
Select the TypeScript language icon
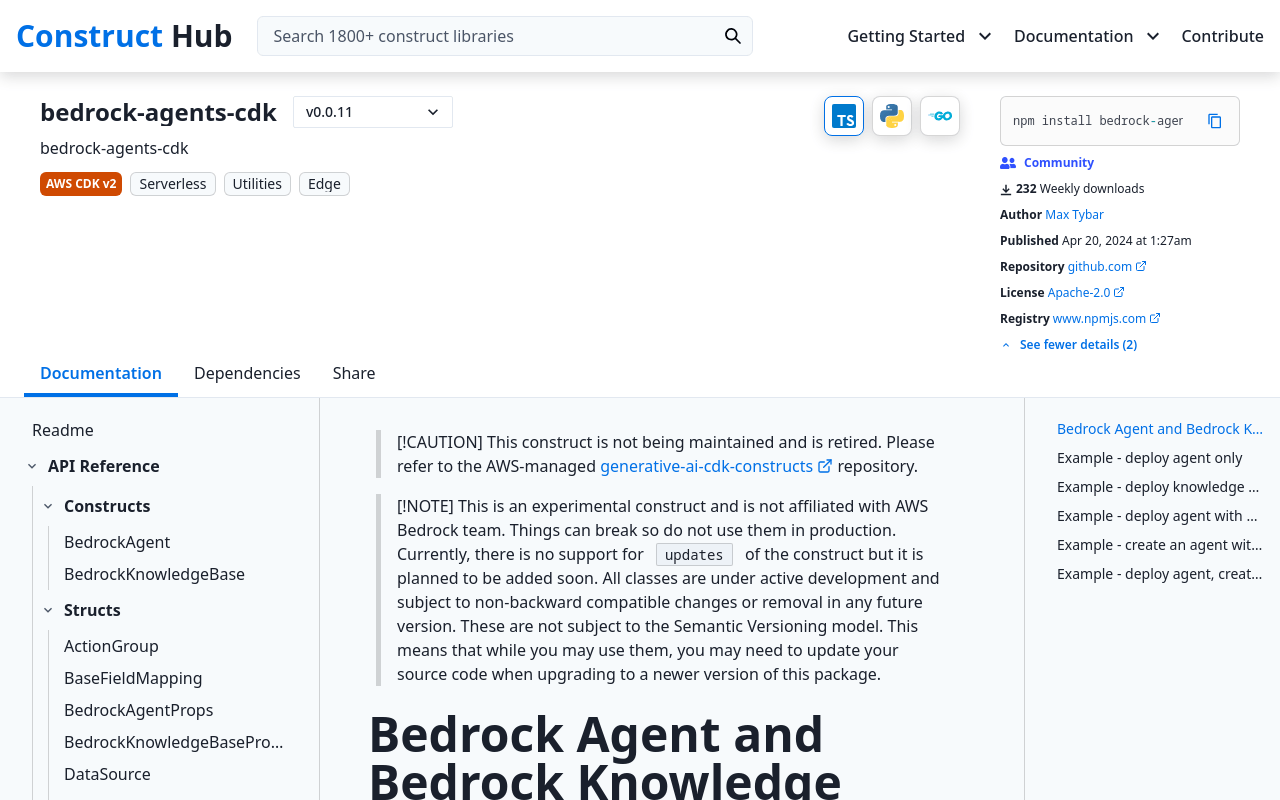coord(844,116)
